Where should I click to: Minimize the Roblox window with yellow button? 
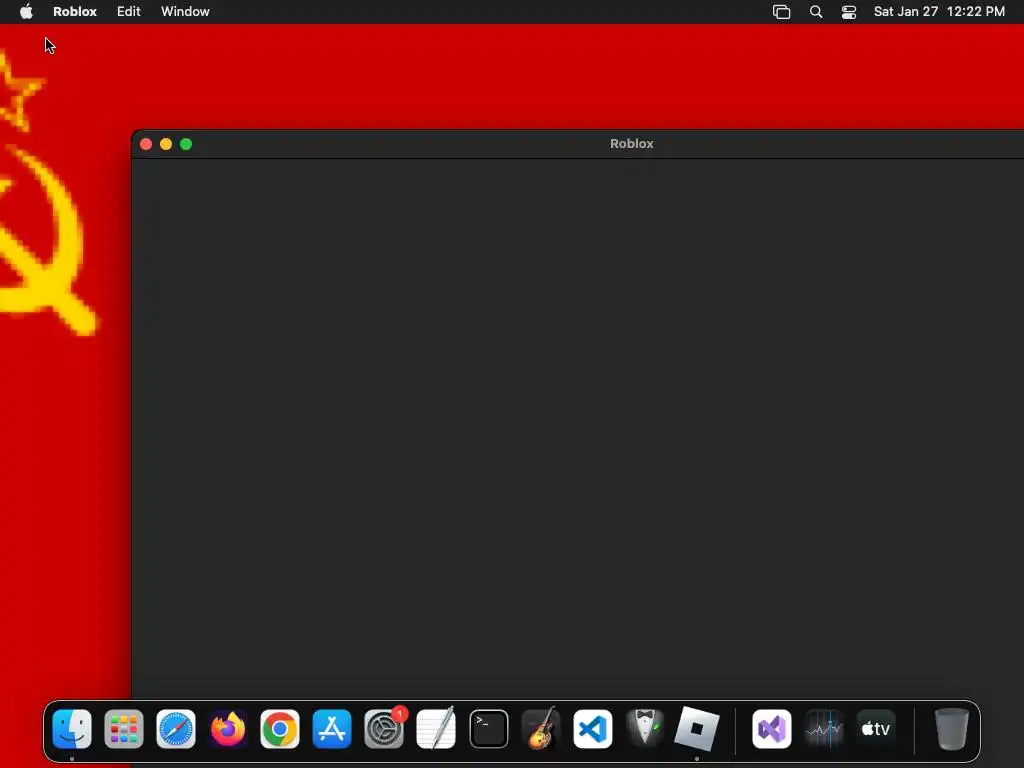click(166, 144)
